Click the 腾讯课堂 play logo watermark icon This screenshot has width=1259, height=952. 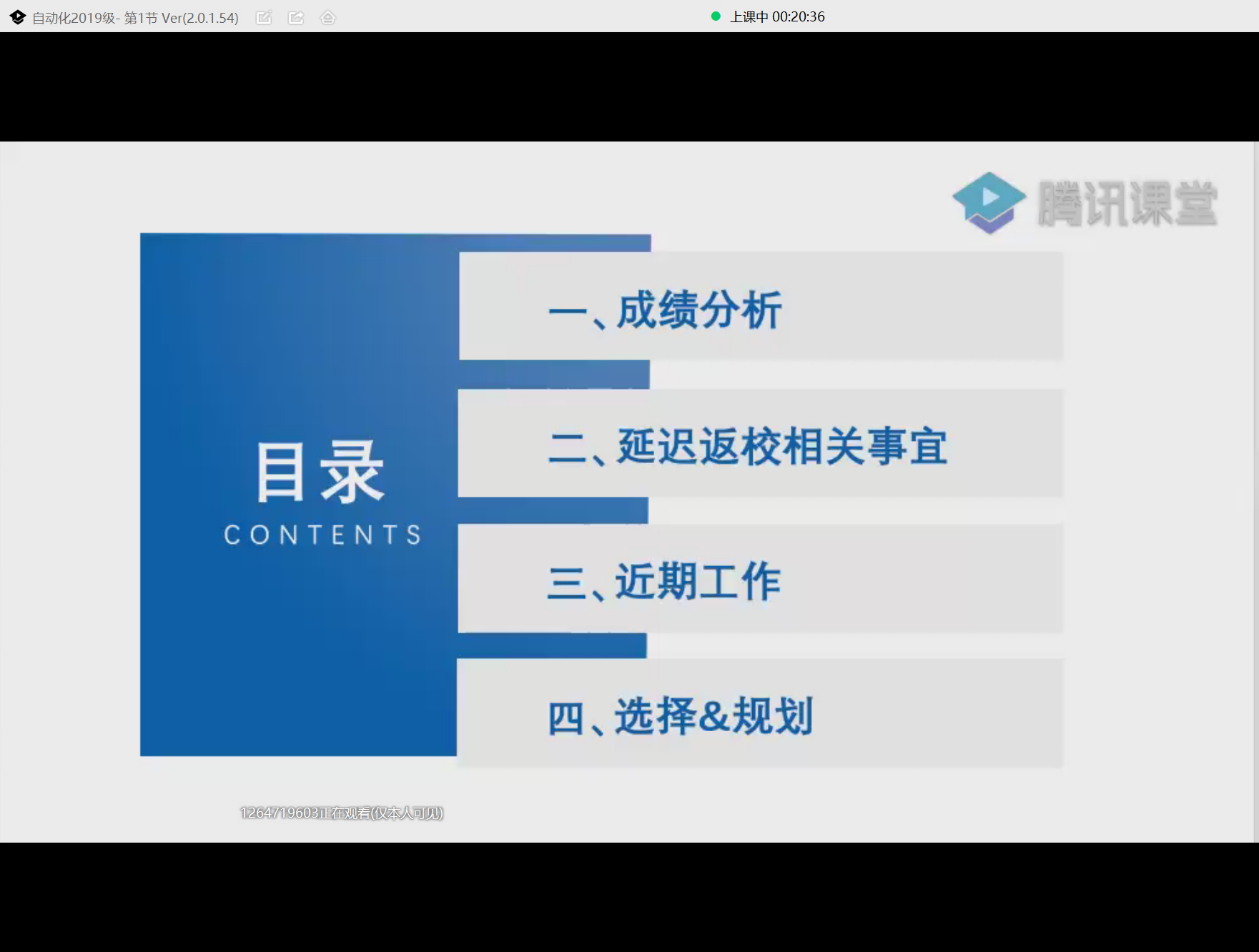[989, 202]
